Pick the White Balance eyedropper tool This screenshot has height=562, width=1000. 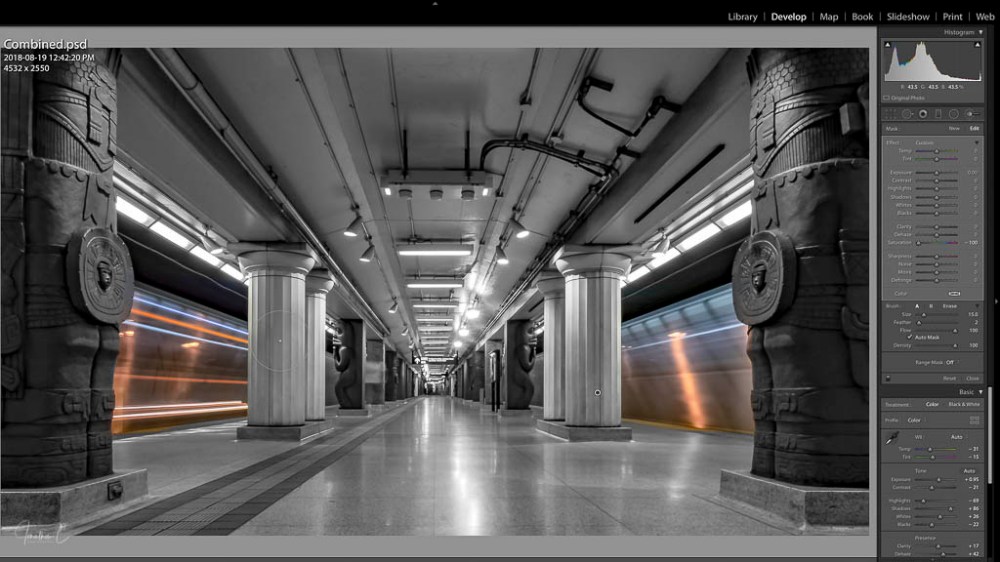click(x=892, y=438)
